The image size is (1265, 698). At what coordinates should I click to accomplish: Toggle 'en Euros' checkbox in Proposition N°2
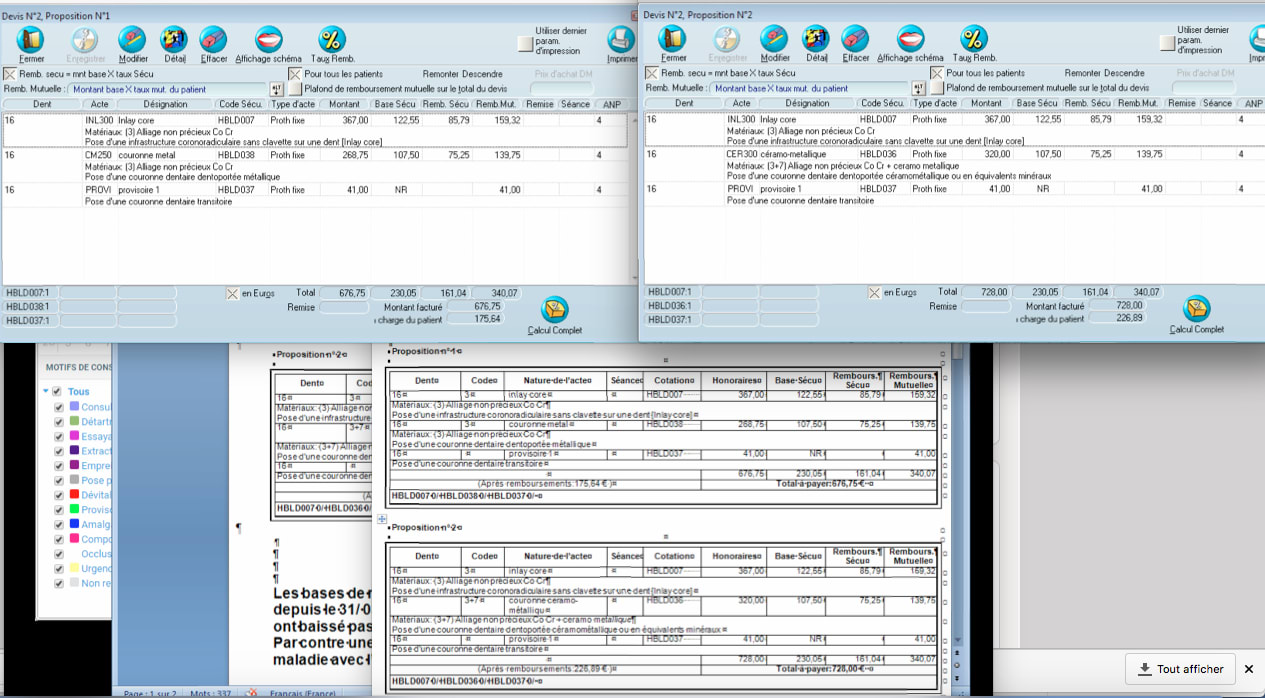874,293
